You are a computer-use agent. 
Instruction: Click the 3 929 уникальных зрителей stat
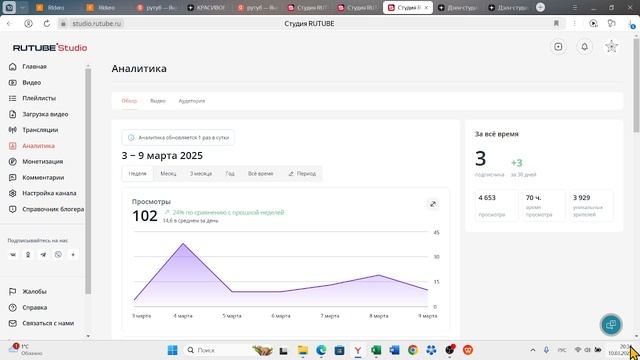point(591,206)
